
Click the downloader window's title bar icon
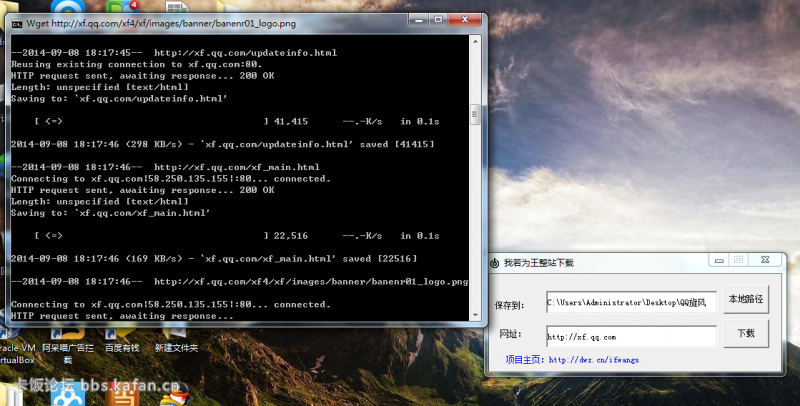tap(494, 263)
